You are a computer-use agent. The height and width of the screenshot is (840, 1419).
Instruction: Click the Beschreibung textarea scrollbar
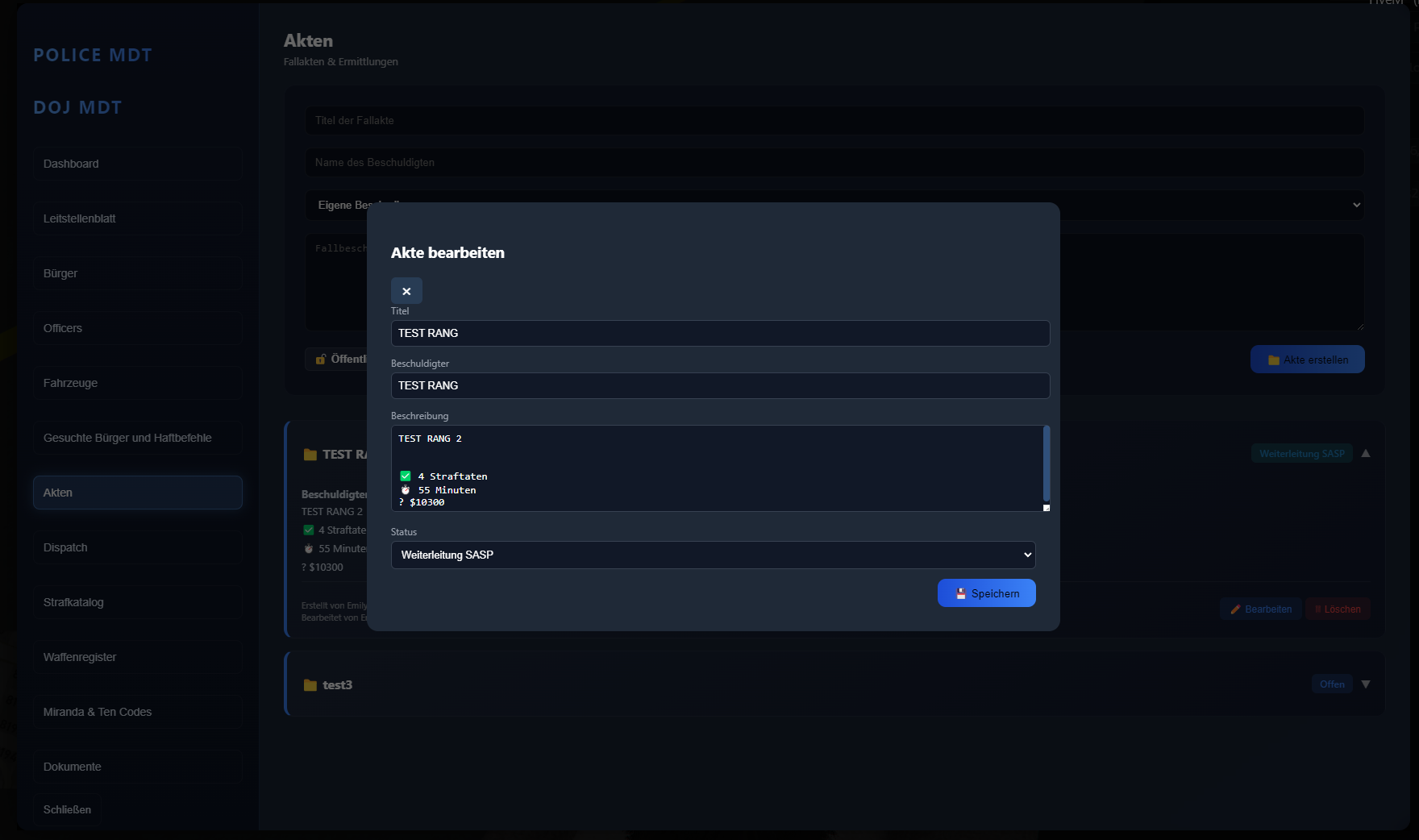1047,464
